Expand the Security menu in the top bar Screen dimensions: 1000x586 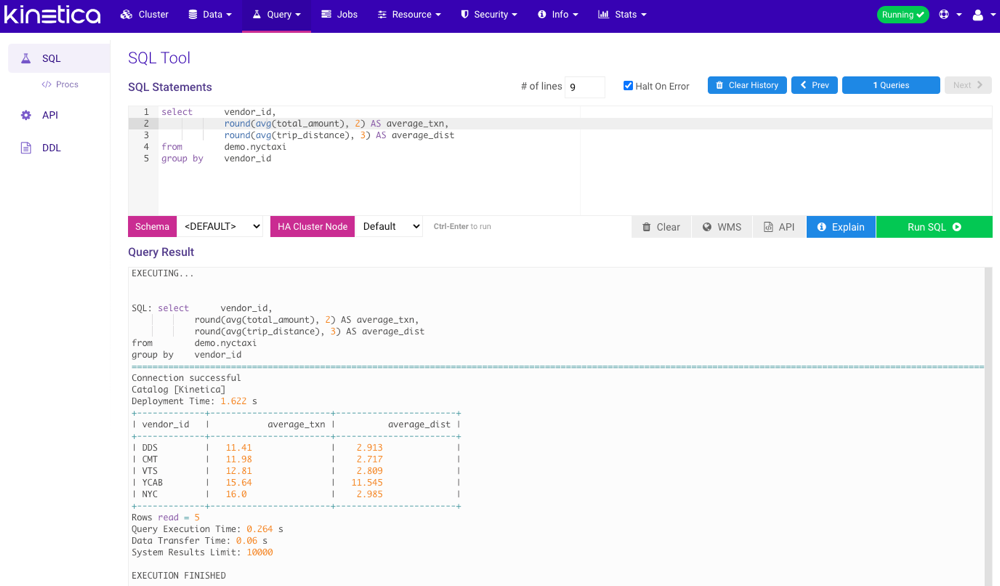click(x=489, y=14)
